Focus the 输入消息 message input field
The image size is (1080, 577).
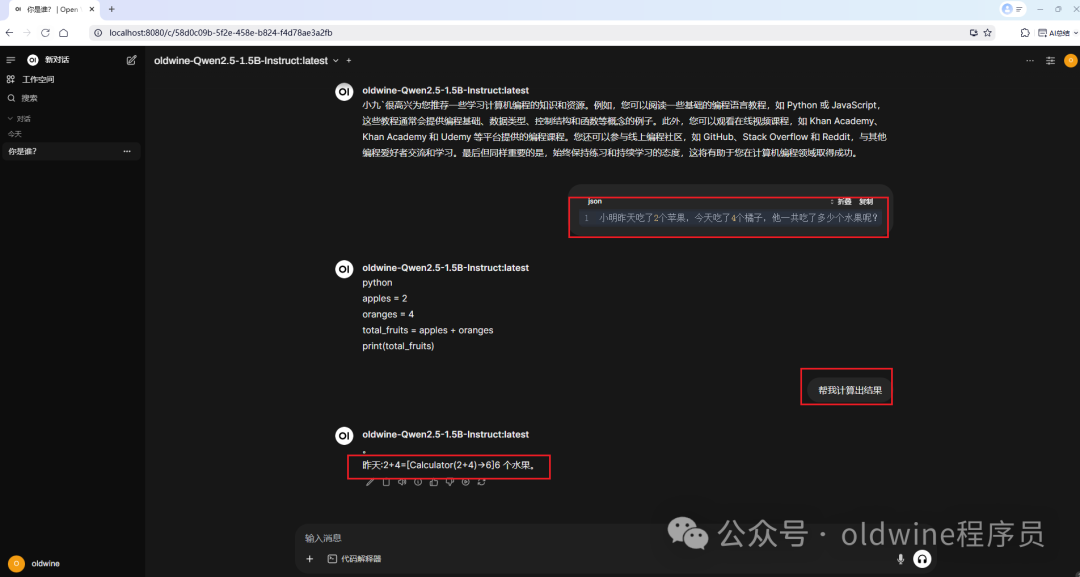pos(613,538)
